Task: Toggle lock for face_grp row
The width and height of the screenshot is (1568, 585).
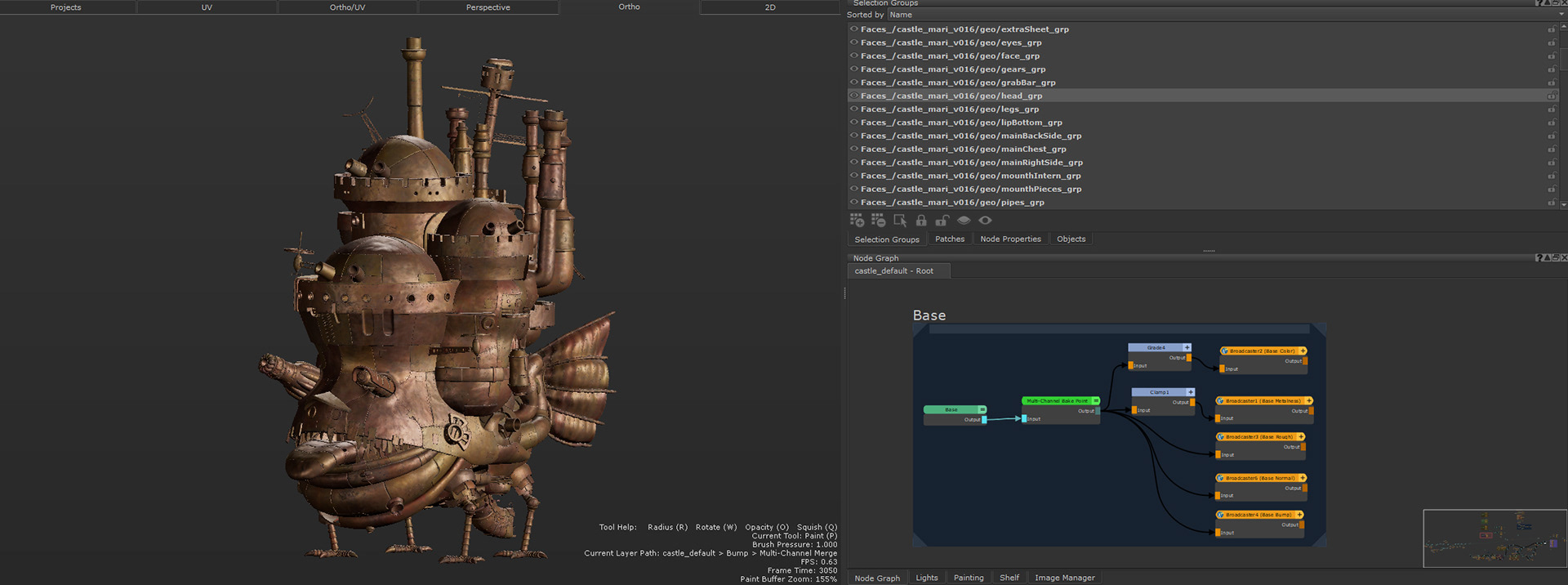Action: click(1551, 56)
